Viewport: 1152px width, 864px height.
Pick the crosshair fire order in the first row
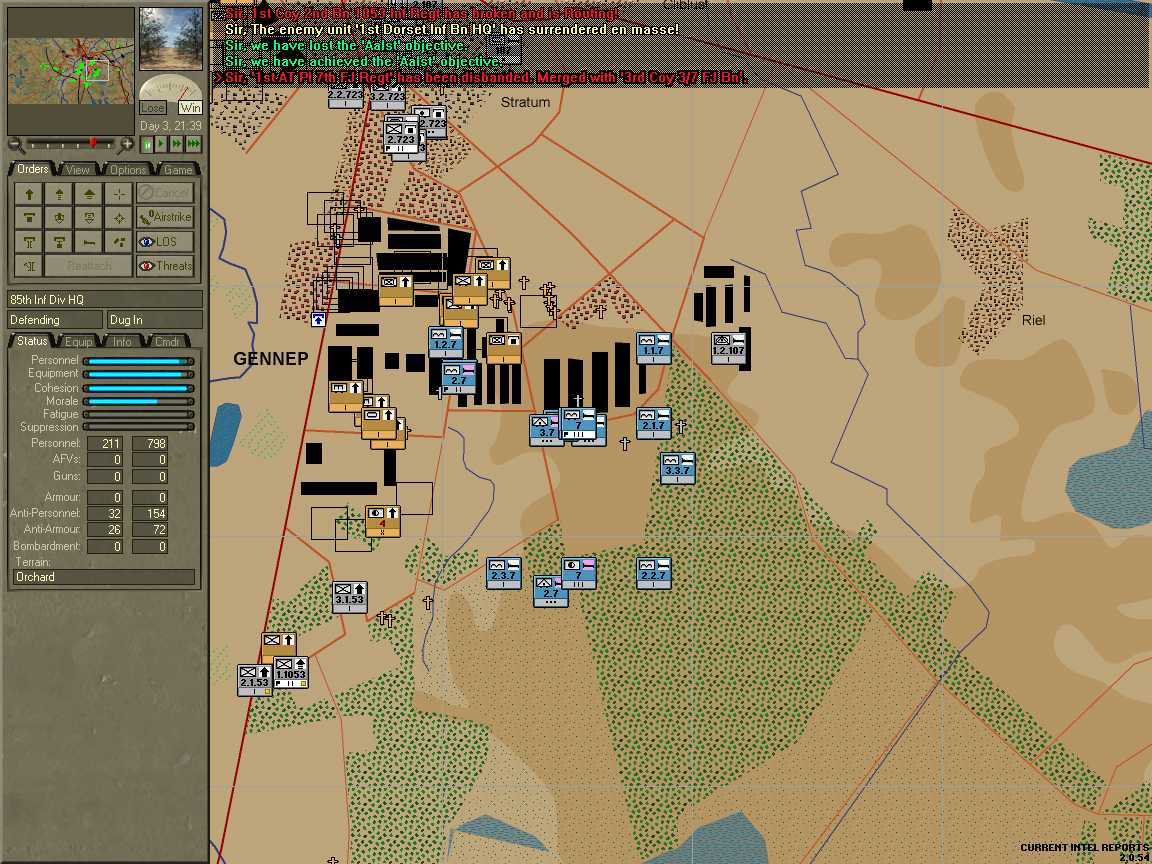coord(119,193)
